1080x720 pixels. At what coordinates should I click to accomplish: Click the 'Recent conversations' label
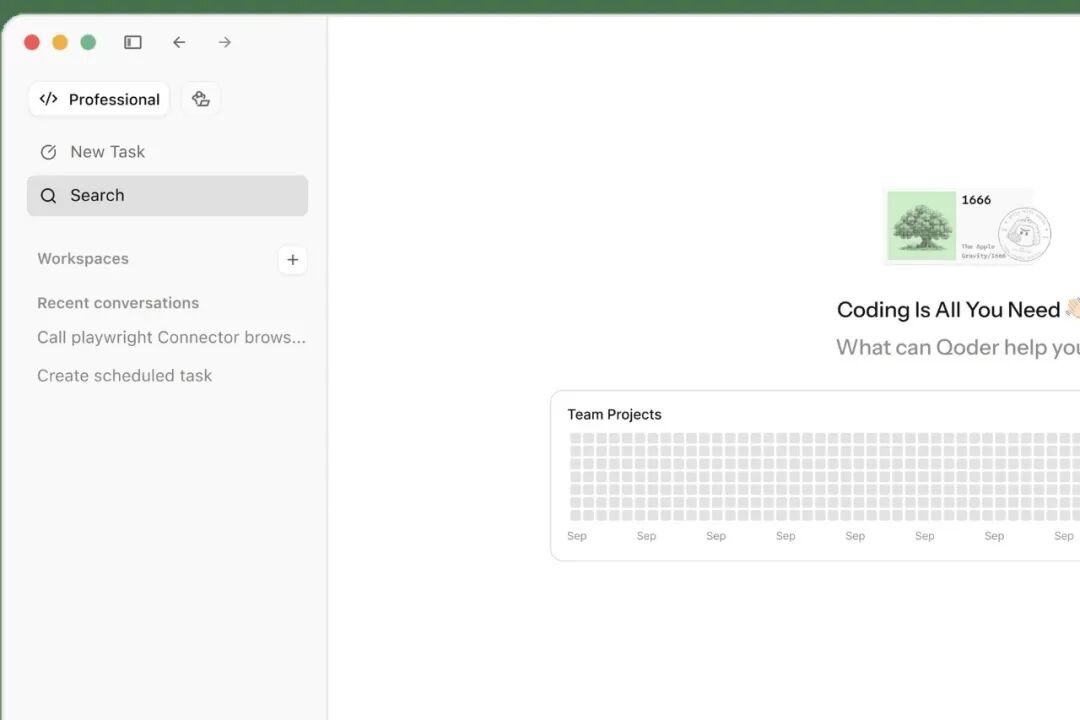tap(118, 303)
